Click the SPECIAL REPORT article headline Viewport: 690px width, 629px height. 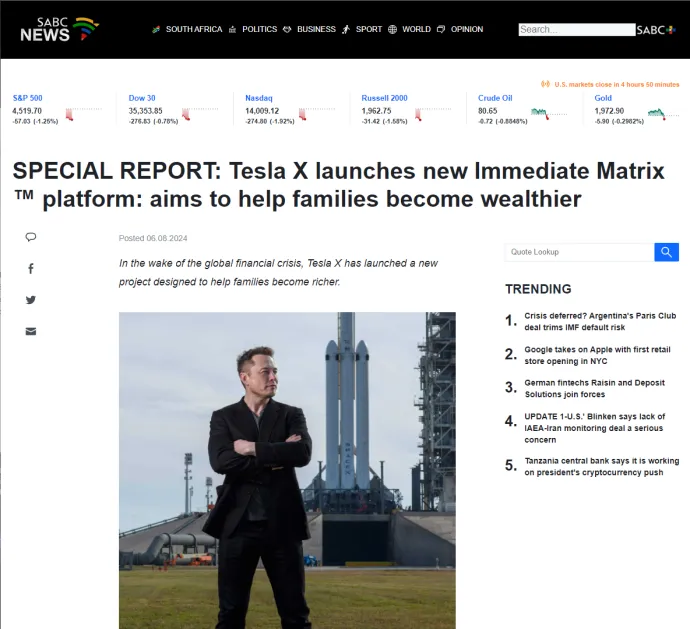tap(339, 185)
